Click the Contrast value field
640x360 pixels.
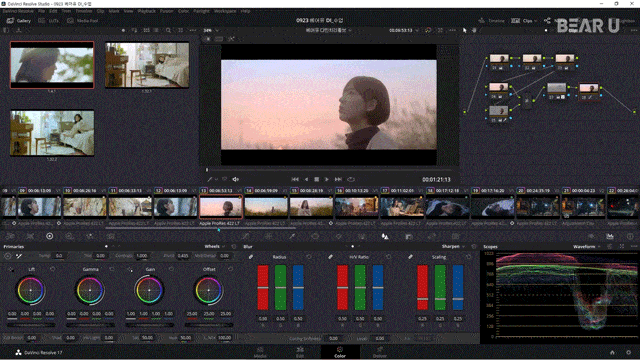pyautogui.click(x=142, y=256)
